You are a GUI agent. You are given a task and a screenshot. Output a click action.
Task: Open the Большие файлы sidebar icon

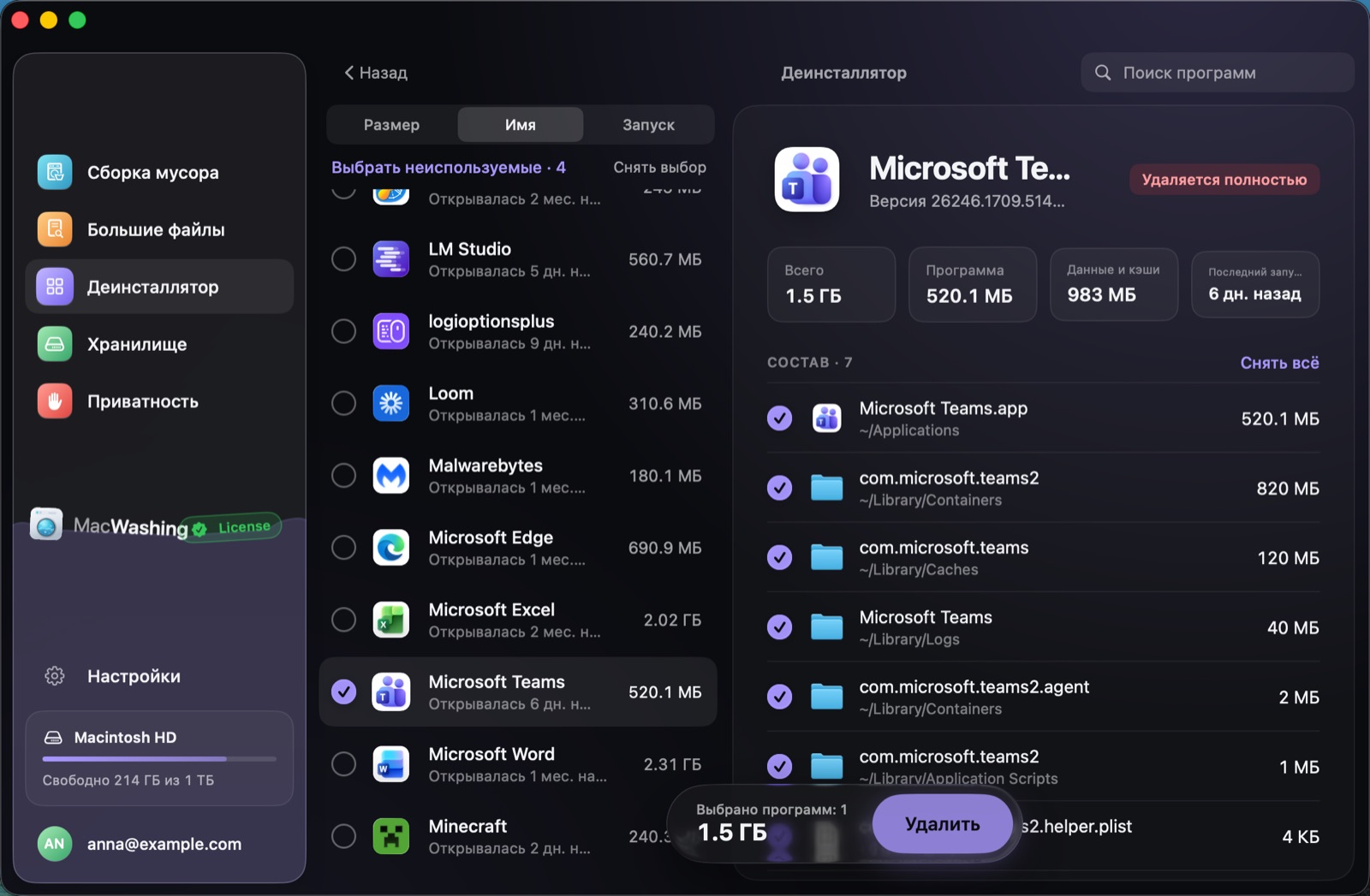tap(55, 229)
